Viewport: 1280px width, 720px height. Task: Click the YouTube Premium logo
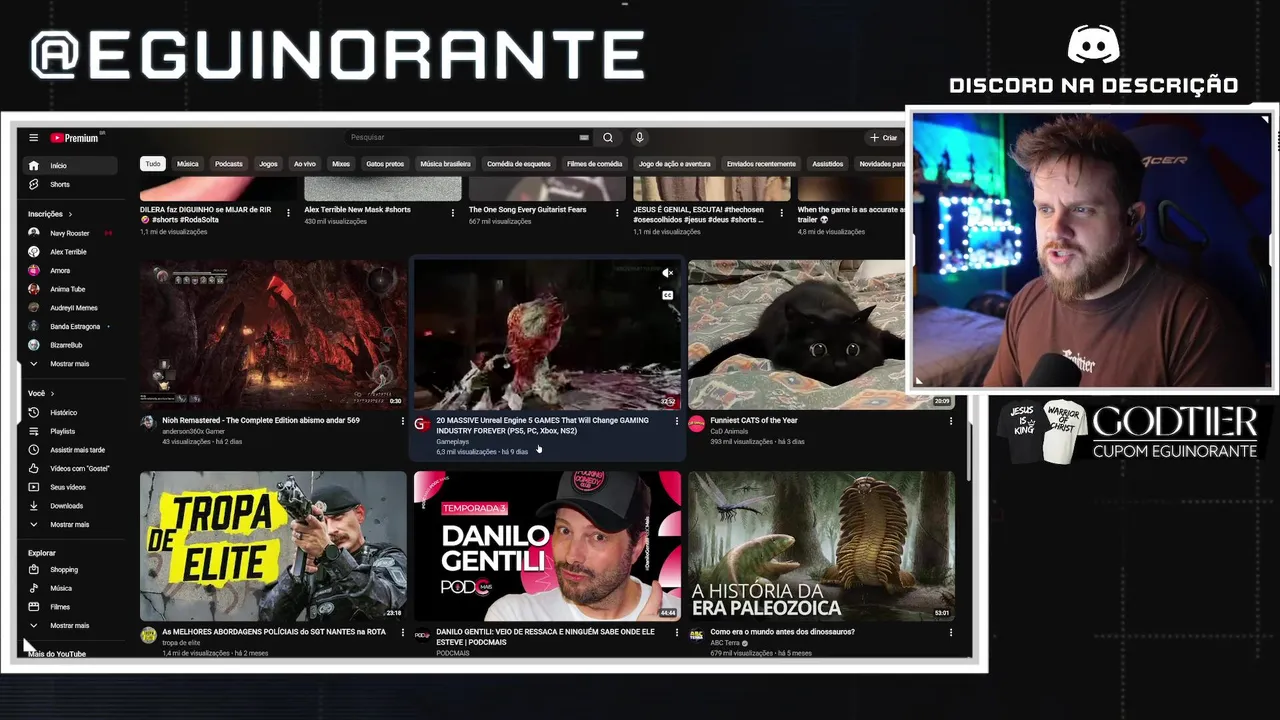[x=75, y=138]
